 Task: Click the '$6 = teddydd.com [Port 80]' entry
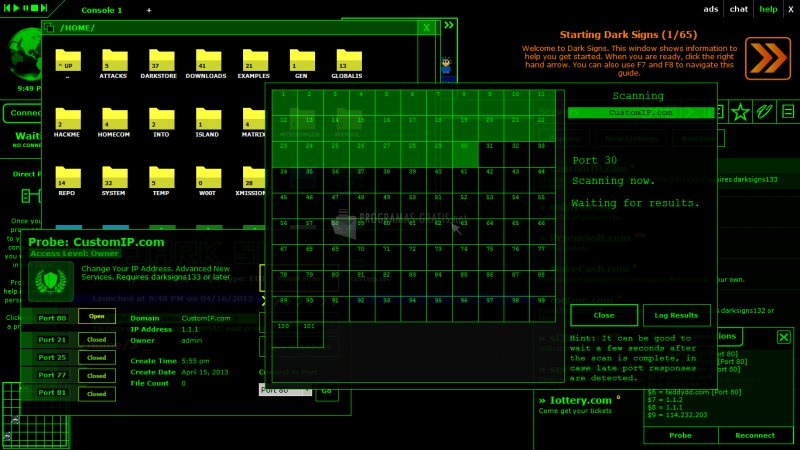pos(694,392)
